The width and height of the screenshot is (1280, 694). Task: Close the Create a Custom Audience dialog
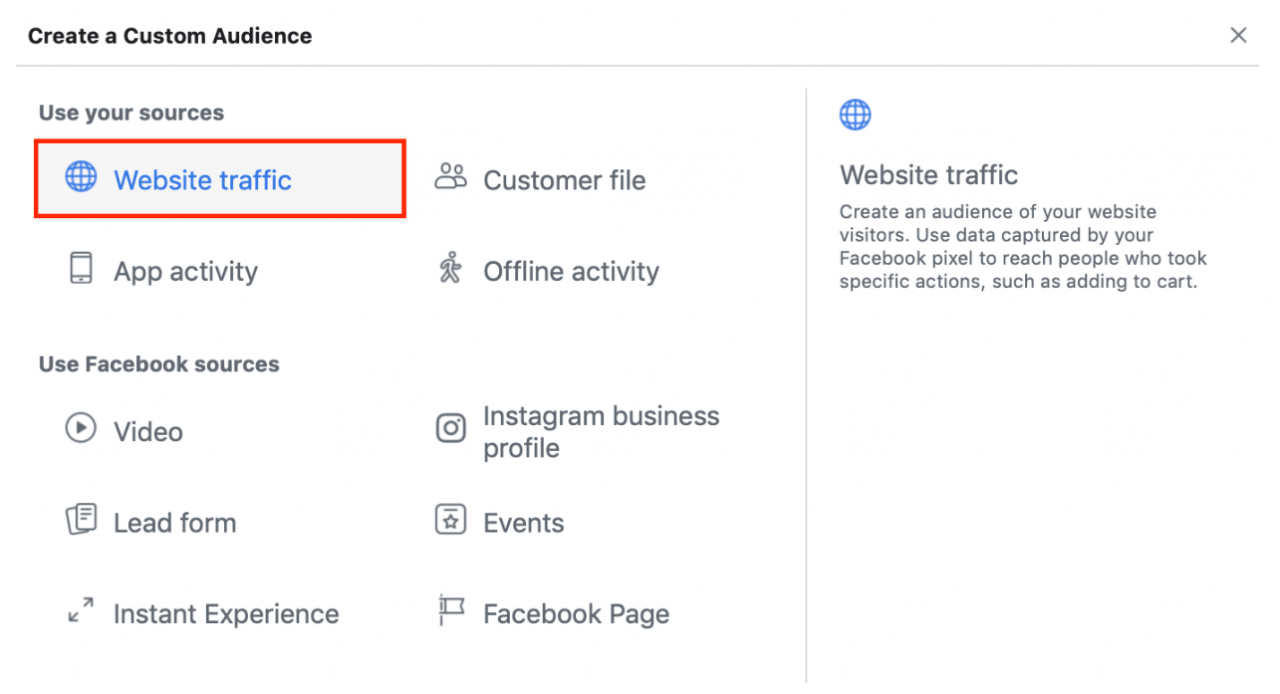tap(1238, 36)
